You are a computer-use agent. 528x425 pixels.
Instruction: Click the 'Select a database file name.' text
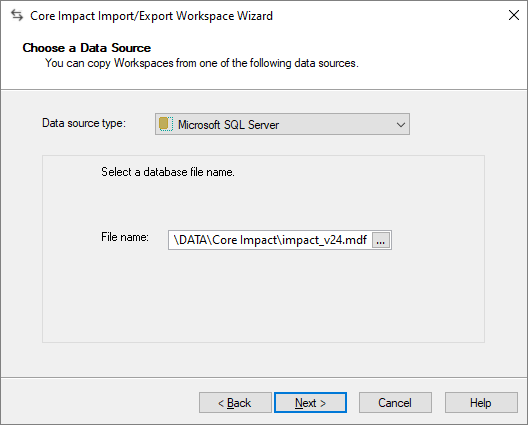click(x=168, y=172)
